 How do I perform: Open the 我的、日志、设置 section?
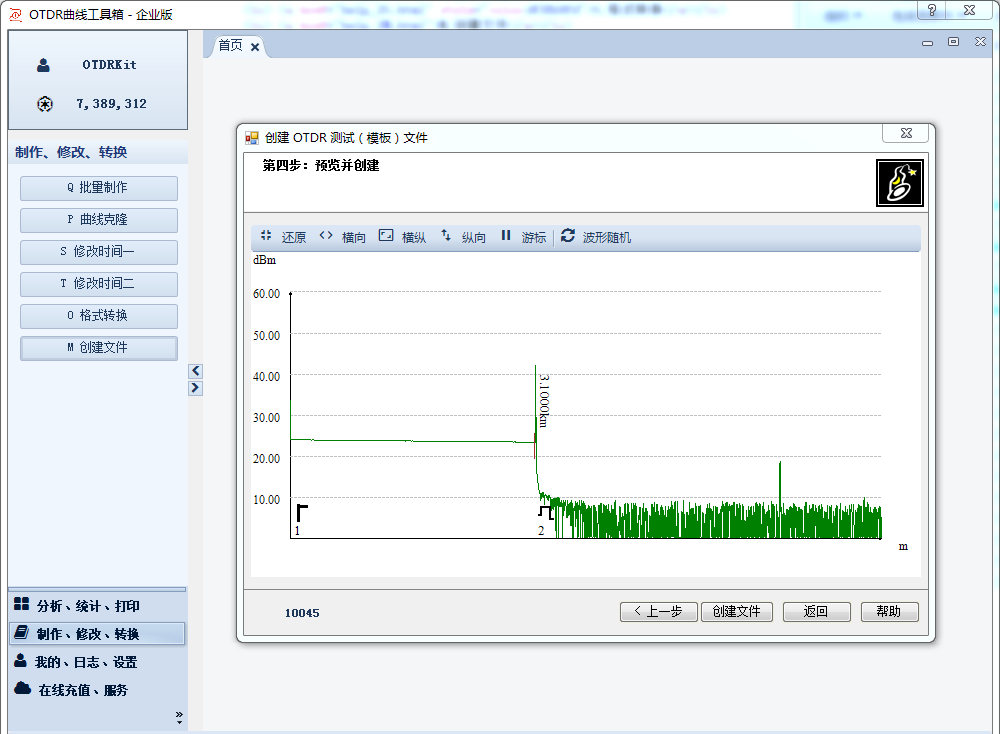coord(86,662)
